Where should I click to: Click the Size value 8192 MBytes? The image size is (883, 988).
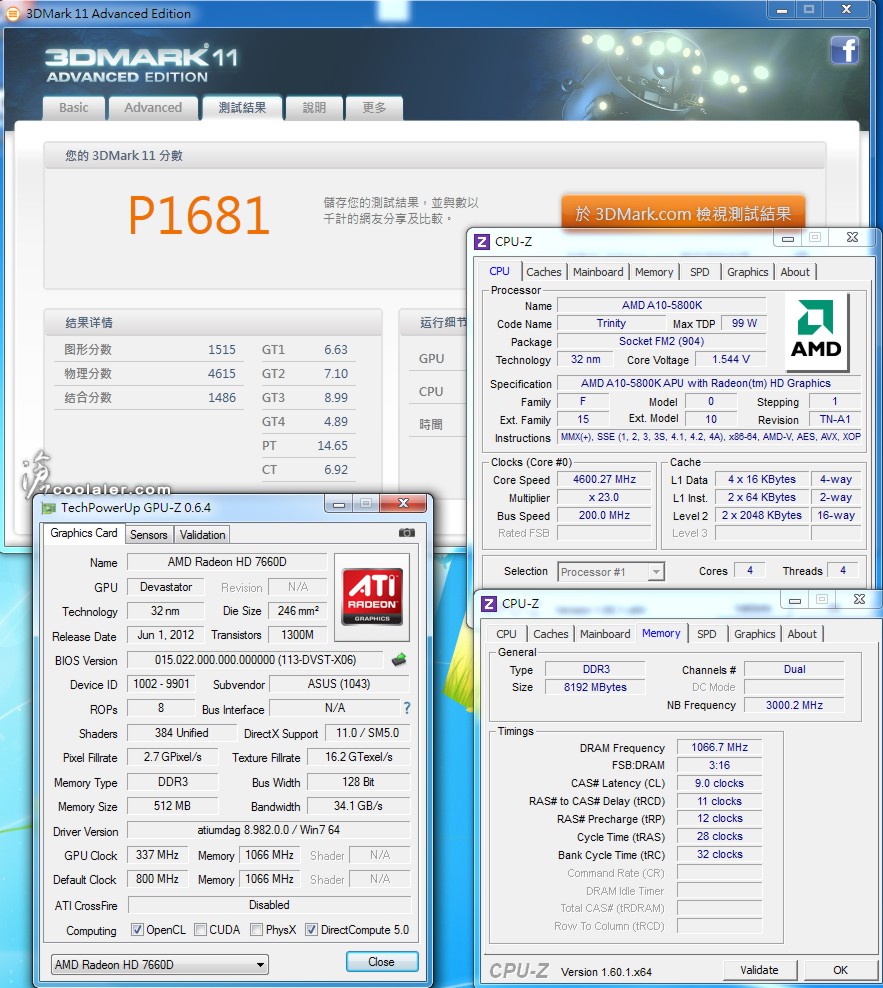(x=595, y=687)
